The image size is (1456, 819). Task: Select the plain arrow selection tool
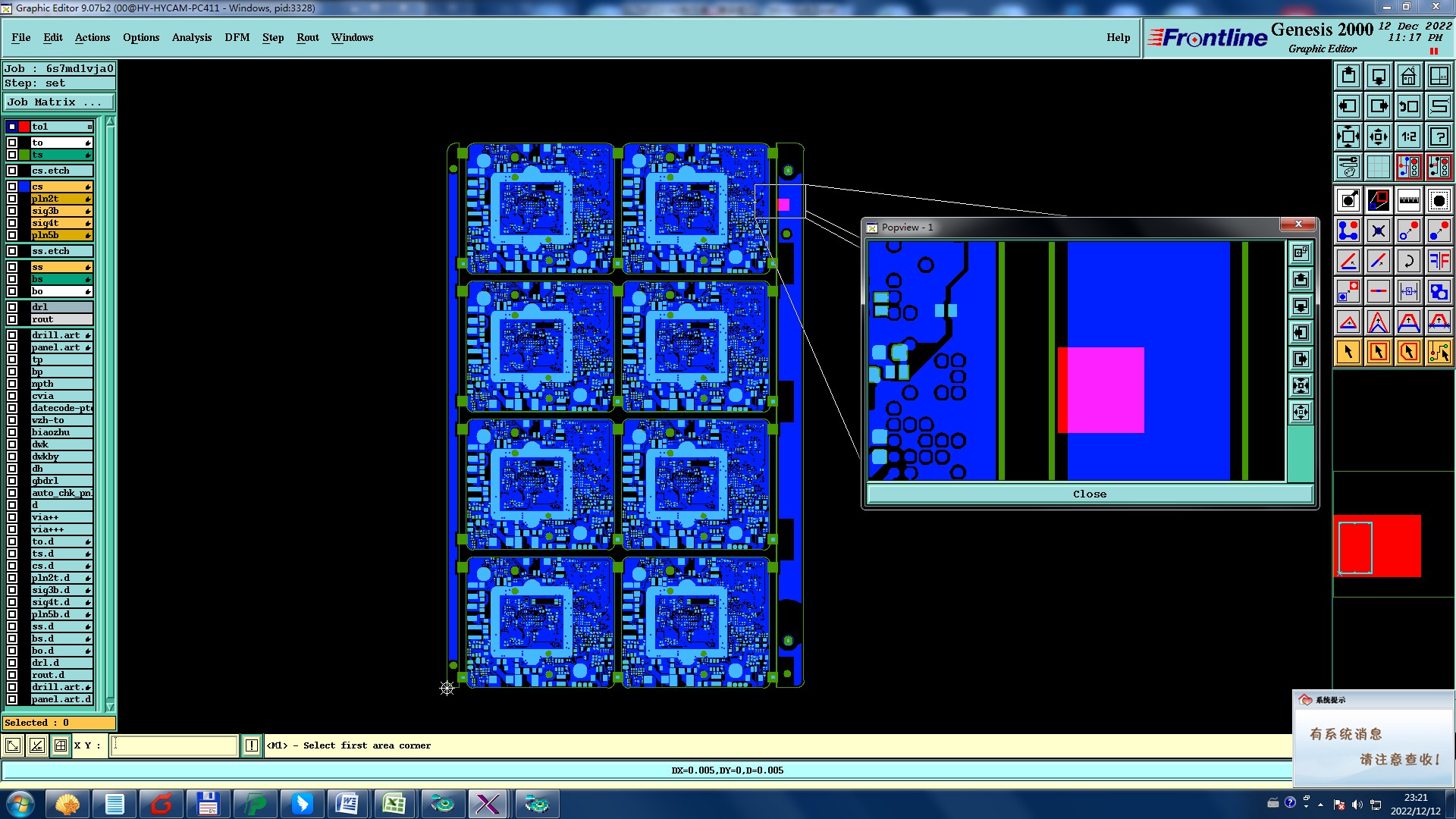coord(1348,352)
